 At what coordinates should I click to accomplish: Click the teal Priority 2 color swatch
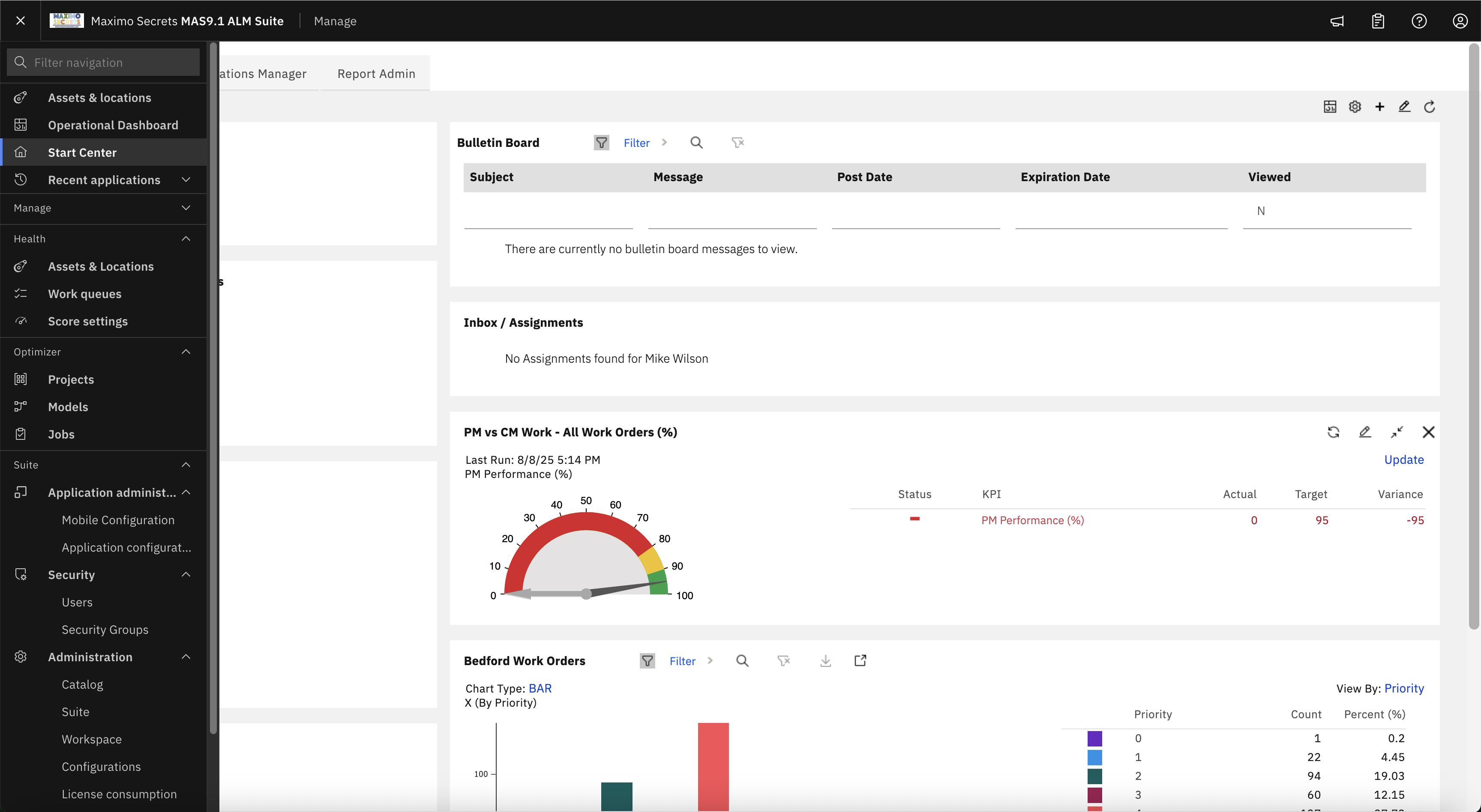click(x=1094, y=776)
